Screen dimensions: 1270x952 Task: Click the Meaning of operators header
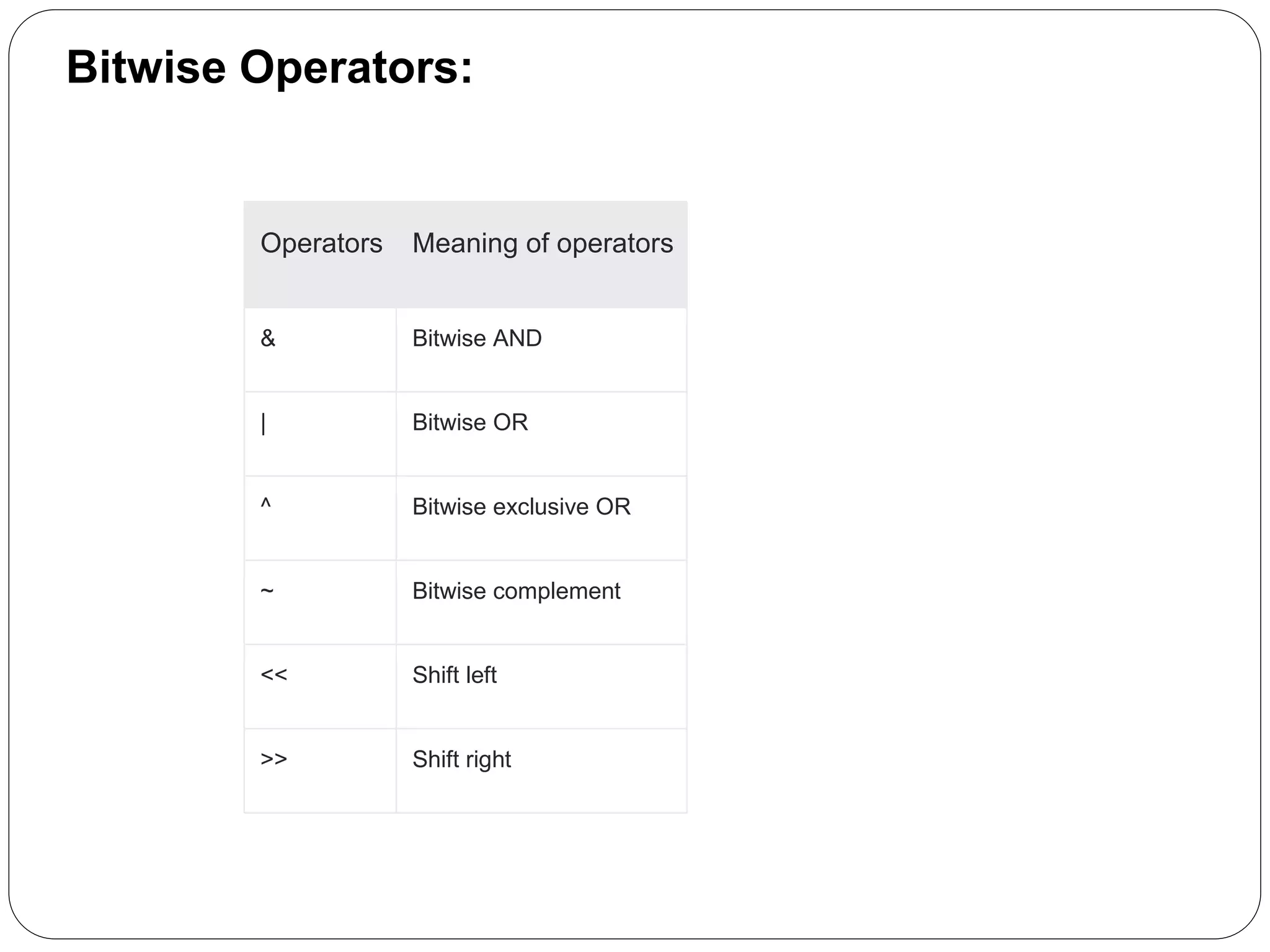(543, 243)
